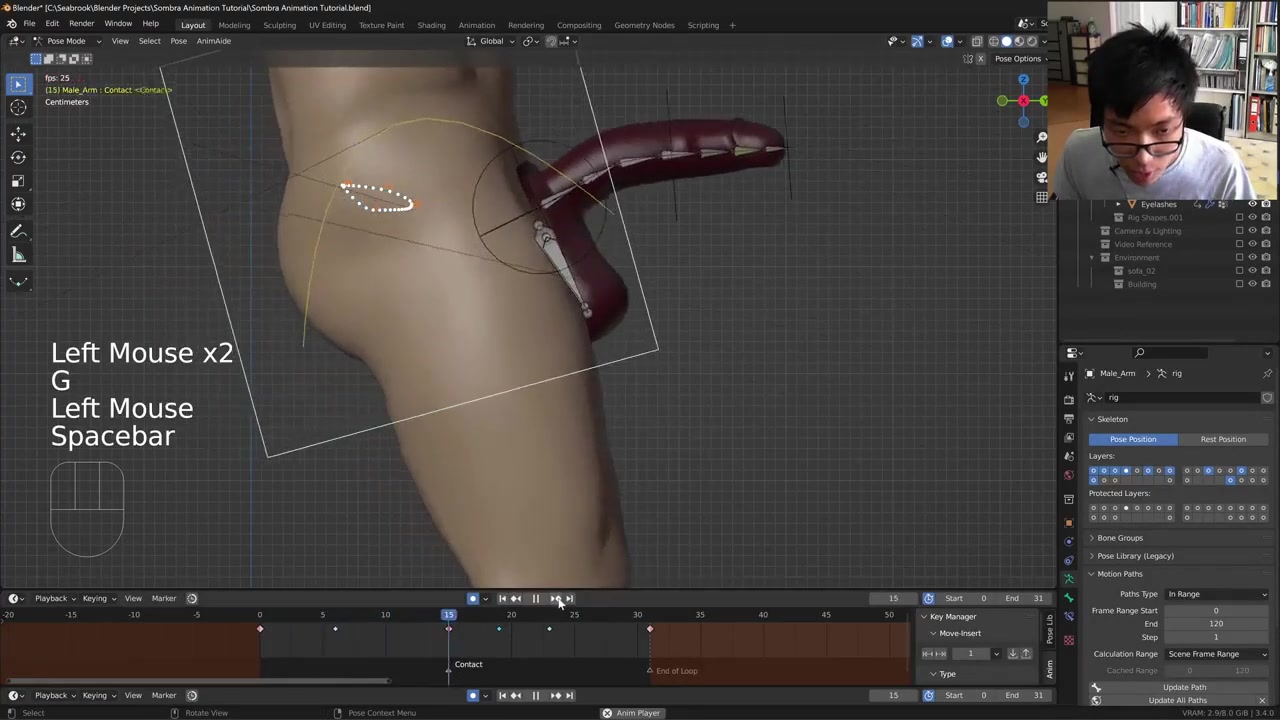Switch the armature to Rest Position
The width and height of the screenshot is (1280, 720).
click(x=1222, y=439)
